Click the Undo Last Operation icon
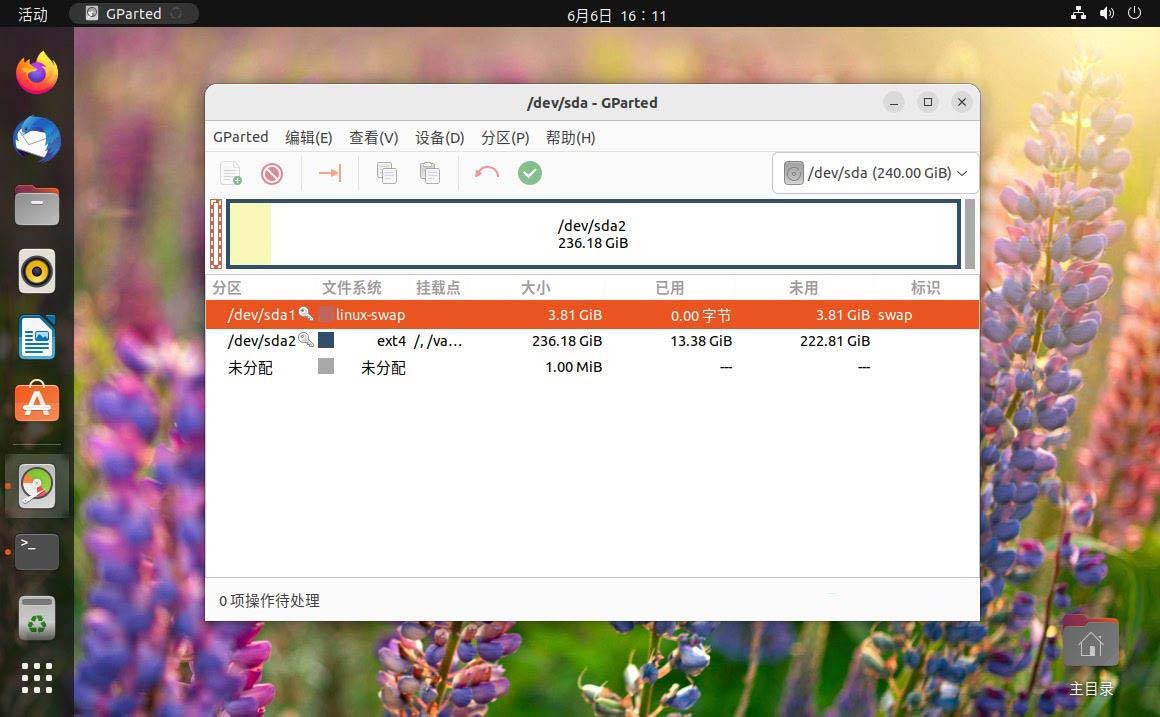 (486, 173)
